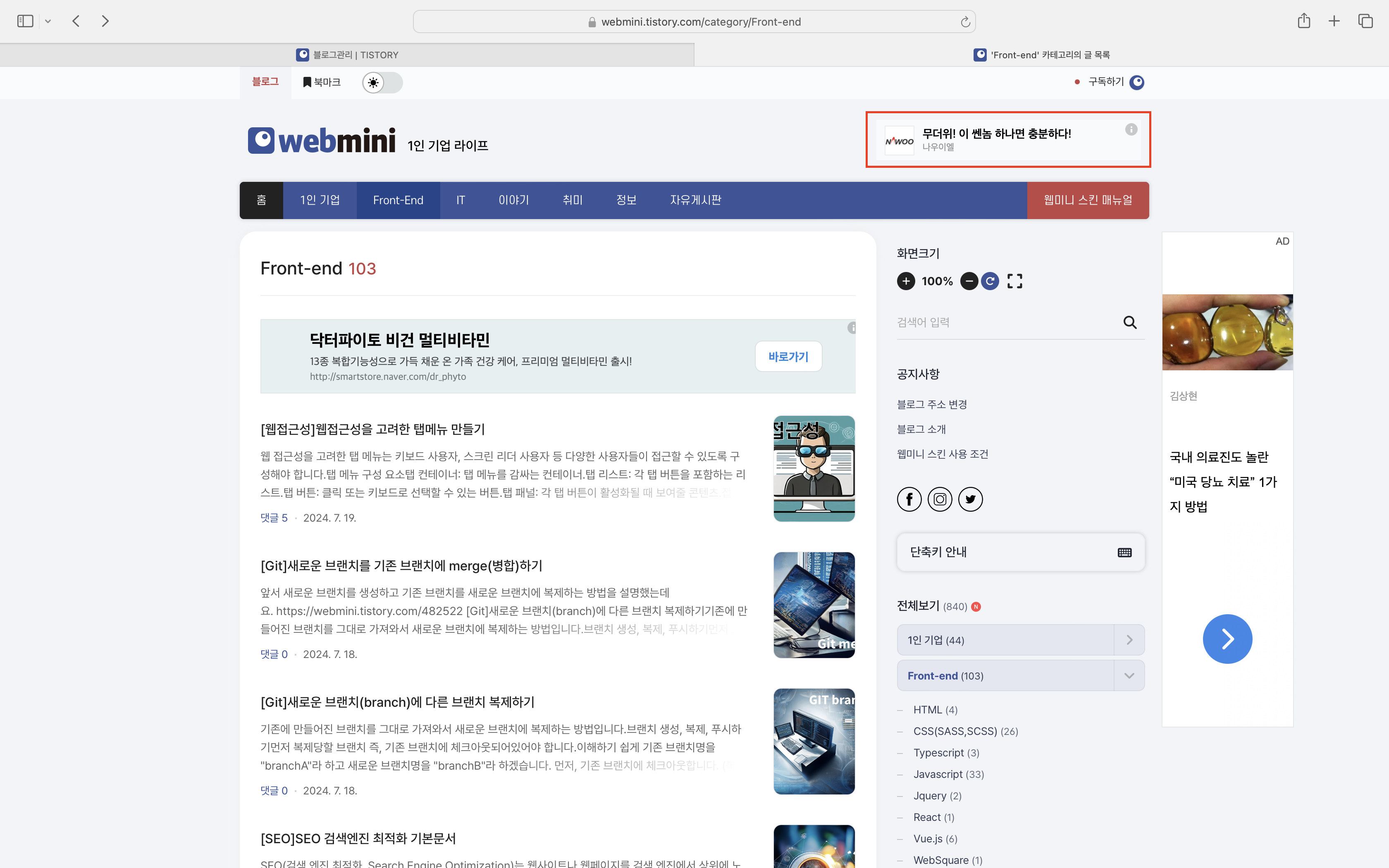Open the Instagram social icon

pyautogui.click(x=940, y=499)
